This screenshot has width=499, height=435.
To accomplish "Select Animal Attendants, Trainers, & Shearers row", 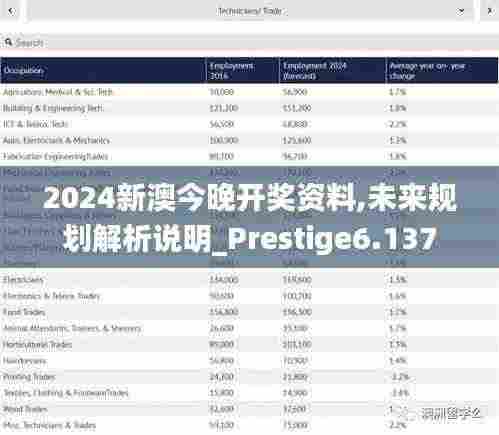I will point(249,328).
